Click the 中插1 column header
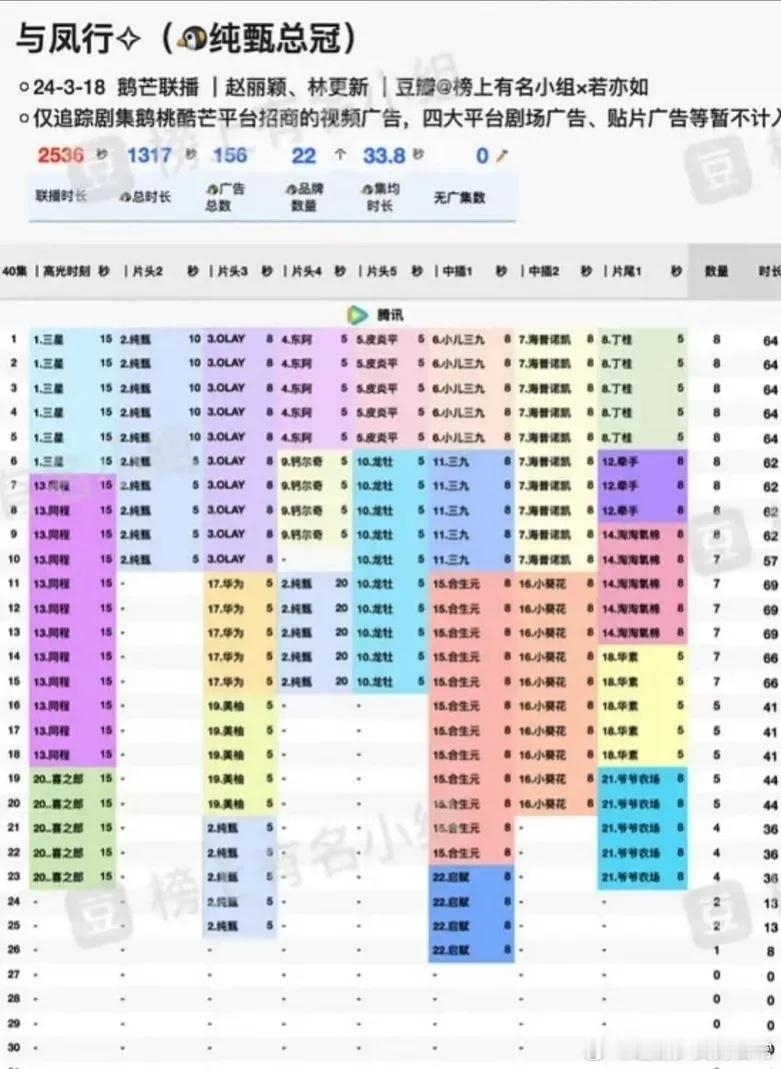Image resolution: width=781 pixels, height=1069 pixels. click(457, 271)
